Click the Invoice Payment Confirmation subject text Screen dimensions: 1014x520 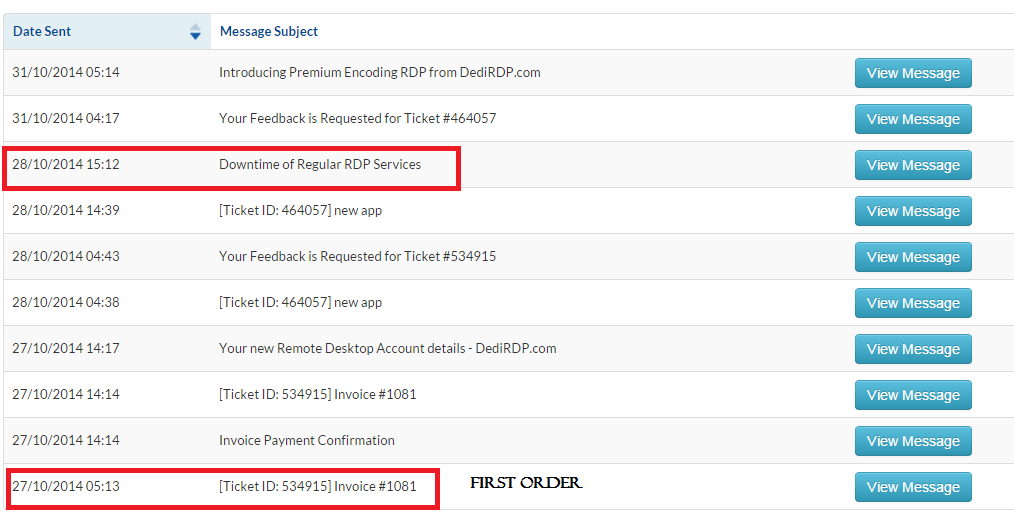point(307,440)
